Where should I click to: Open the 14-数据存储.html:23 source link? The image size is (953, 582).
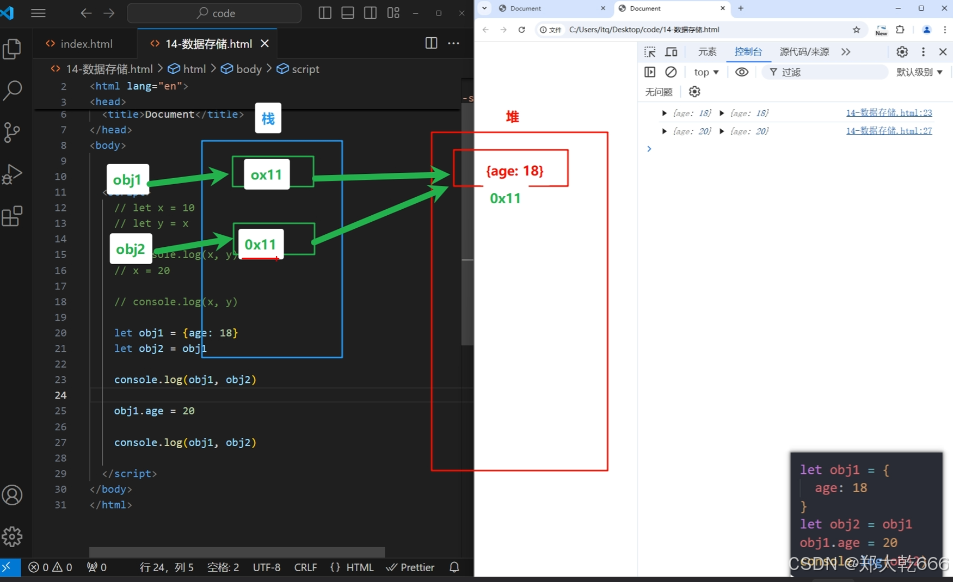pyautogui.click(x=890, y=112)
